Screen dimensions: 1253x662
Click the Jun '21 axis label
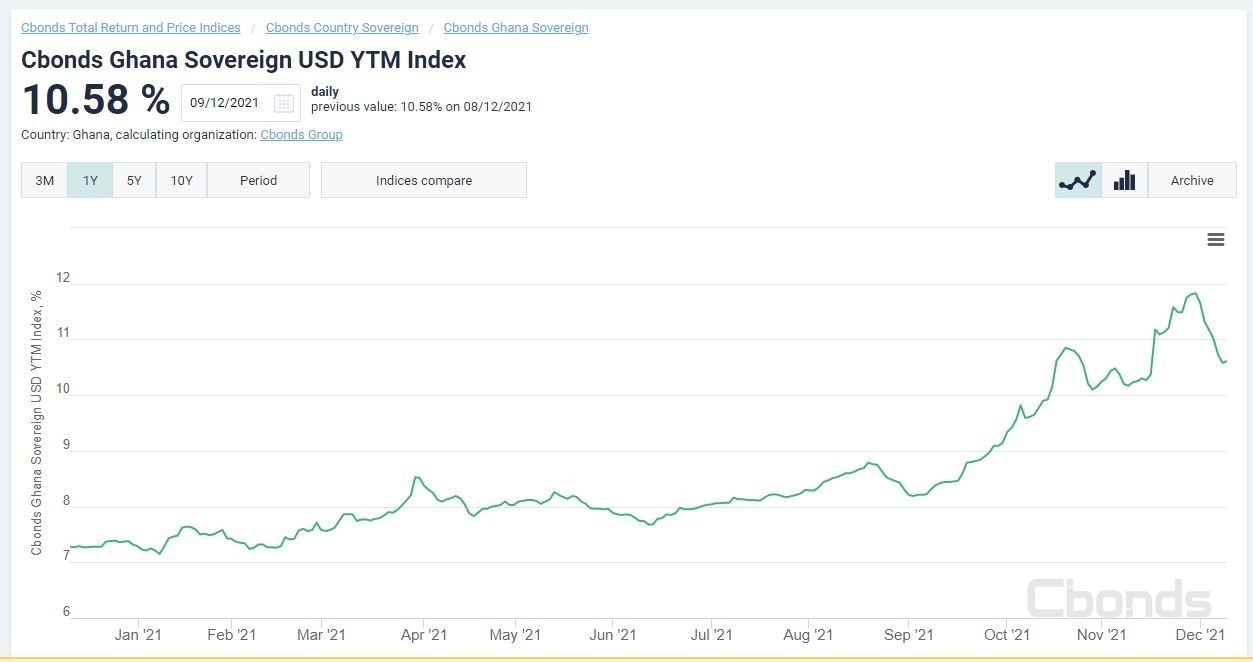[613, 635]
